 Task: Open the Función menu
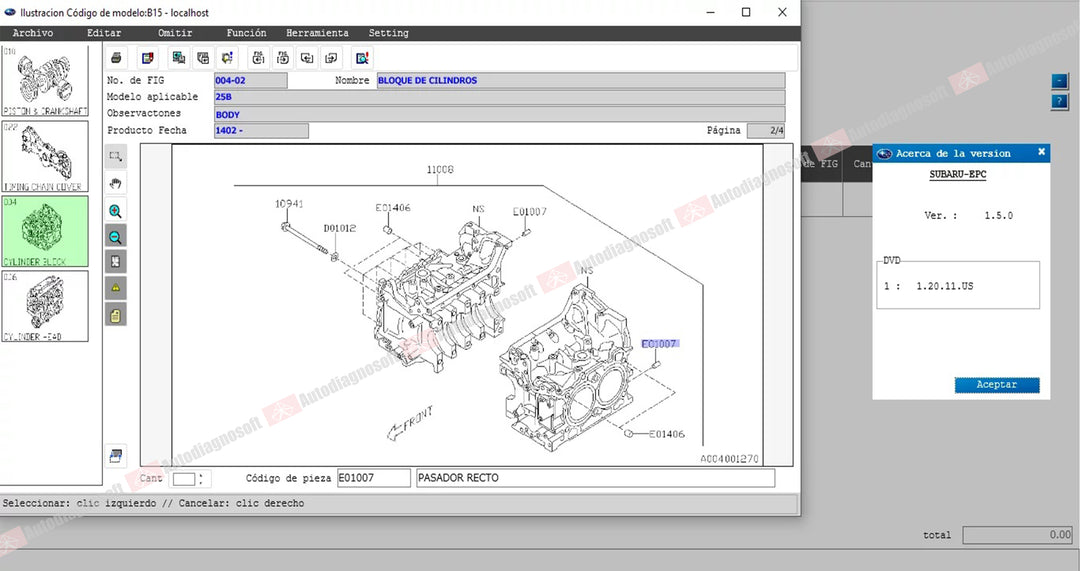(x=246, y=33)
